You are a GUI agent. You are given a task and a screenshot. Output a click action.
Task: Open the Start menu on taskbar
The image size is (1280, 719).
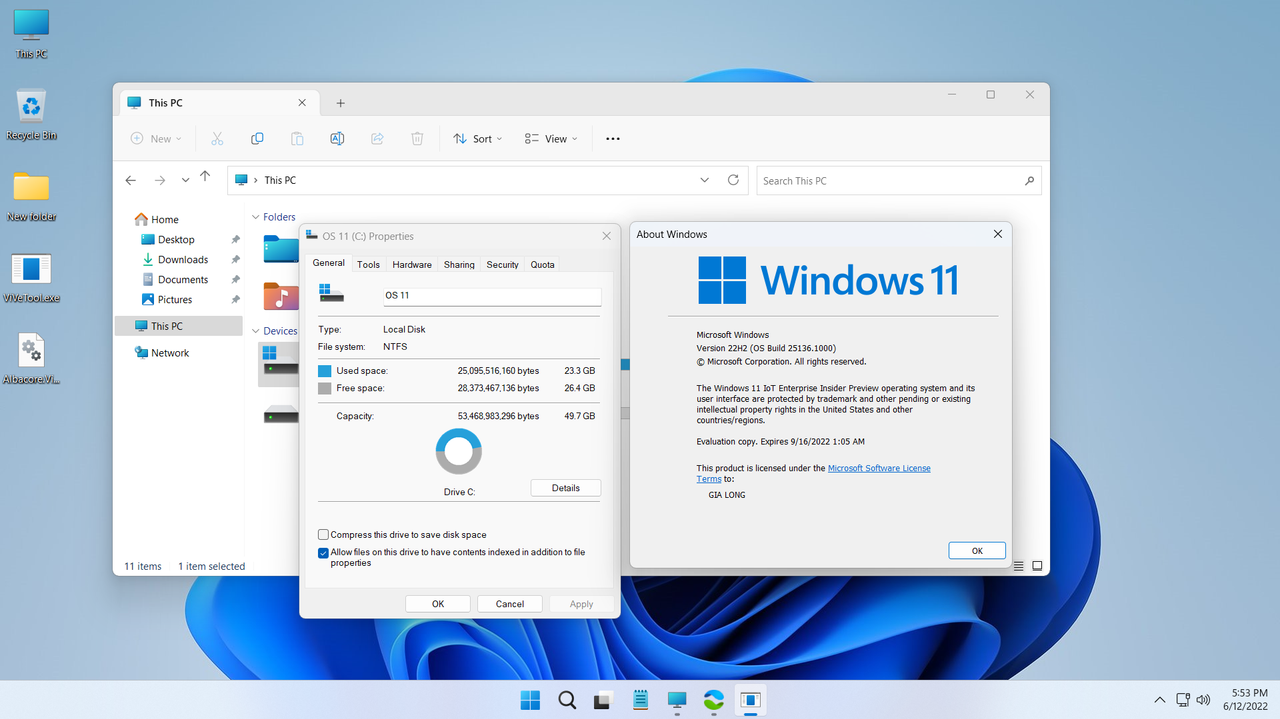530,700
